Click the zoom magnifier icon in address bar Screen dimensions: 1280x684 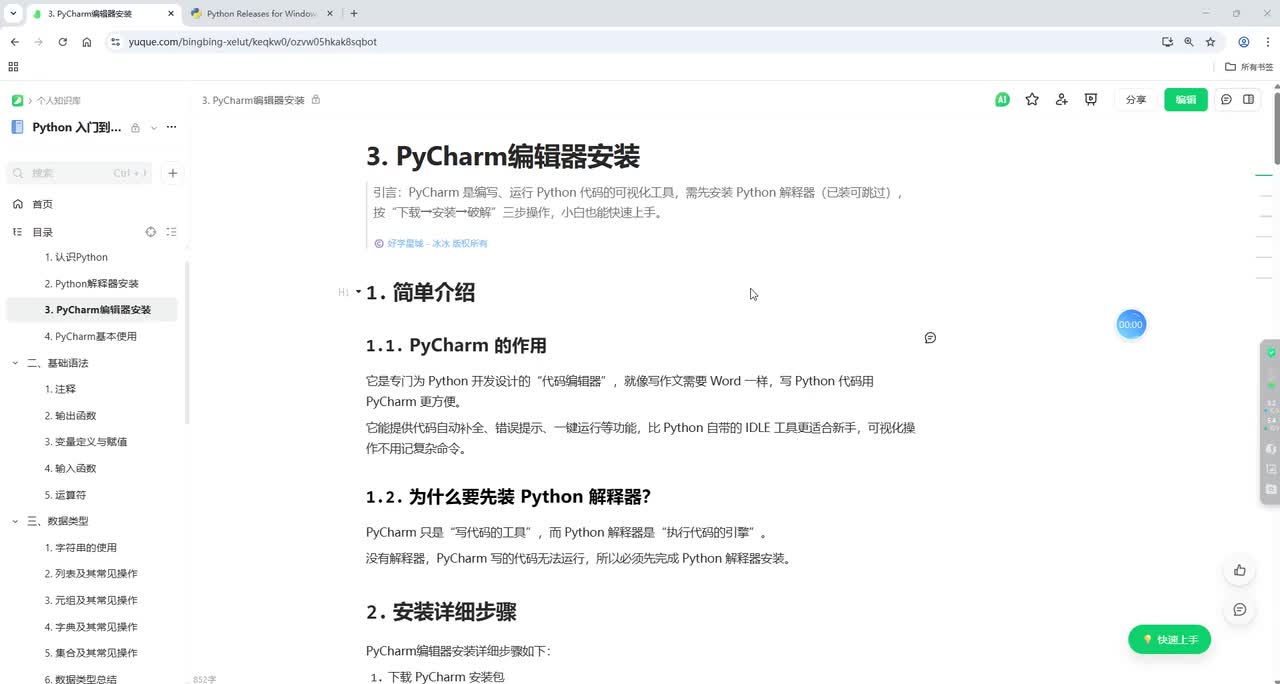coord(1189,42)
